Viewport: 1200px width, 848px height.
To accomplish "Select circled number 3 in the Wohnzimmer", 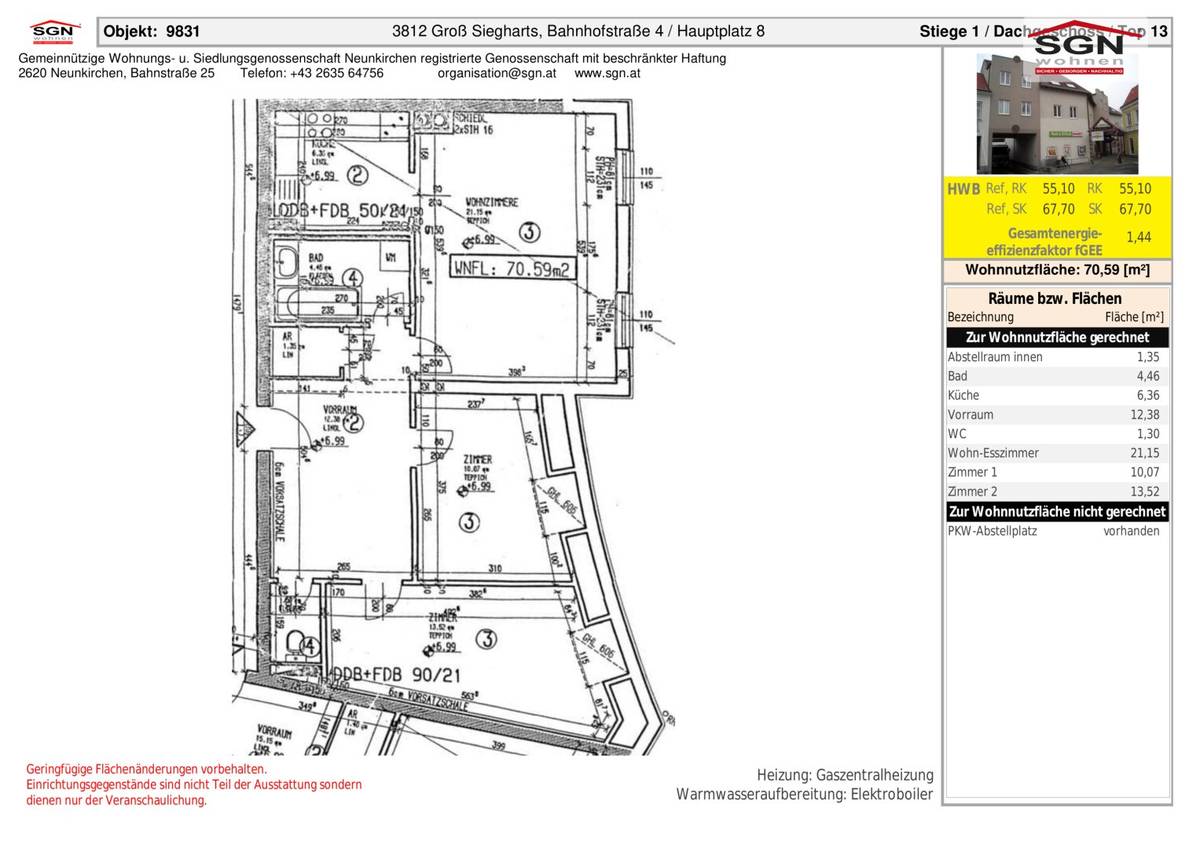I will pyautogui.click(x=529, y=233).
